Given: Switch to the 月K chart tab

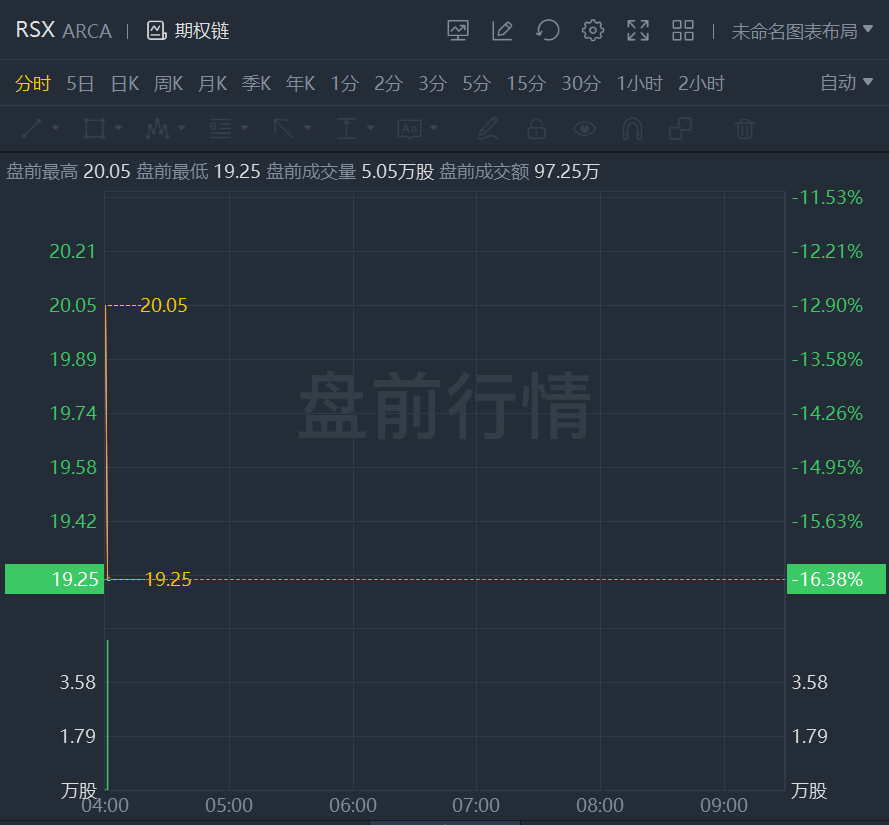Looking at the screenshot, I should click(x=213, y=83).
